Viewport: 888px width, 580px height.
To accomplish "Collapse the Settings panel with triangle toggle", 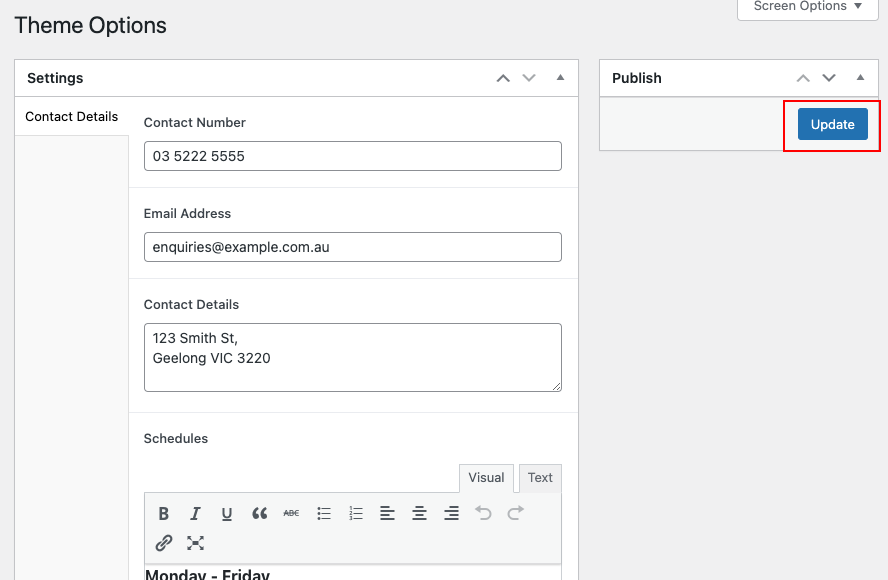I will point(560,78).
